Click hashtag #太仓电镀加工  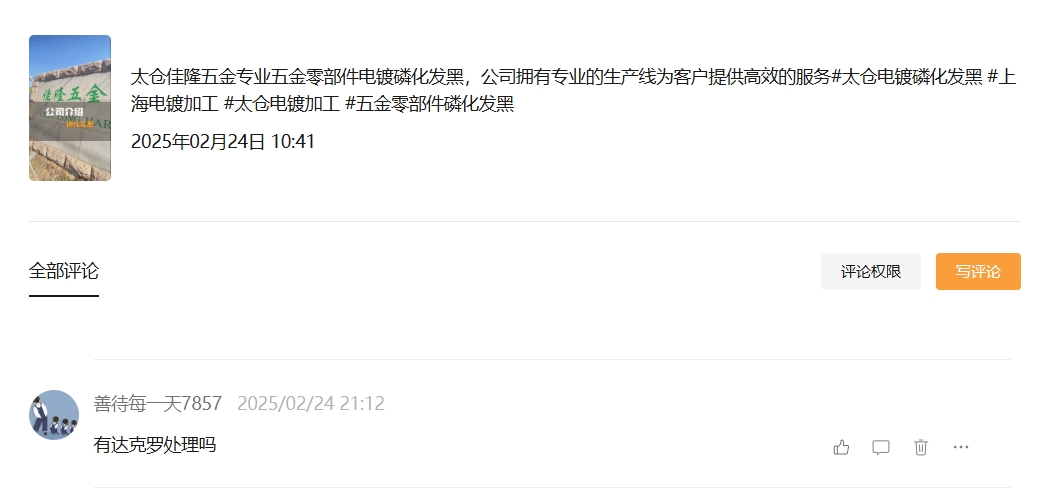(281, 104)
